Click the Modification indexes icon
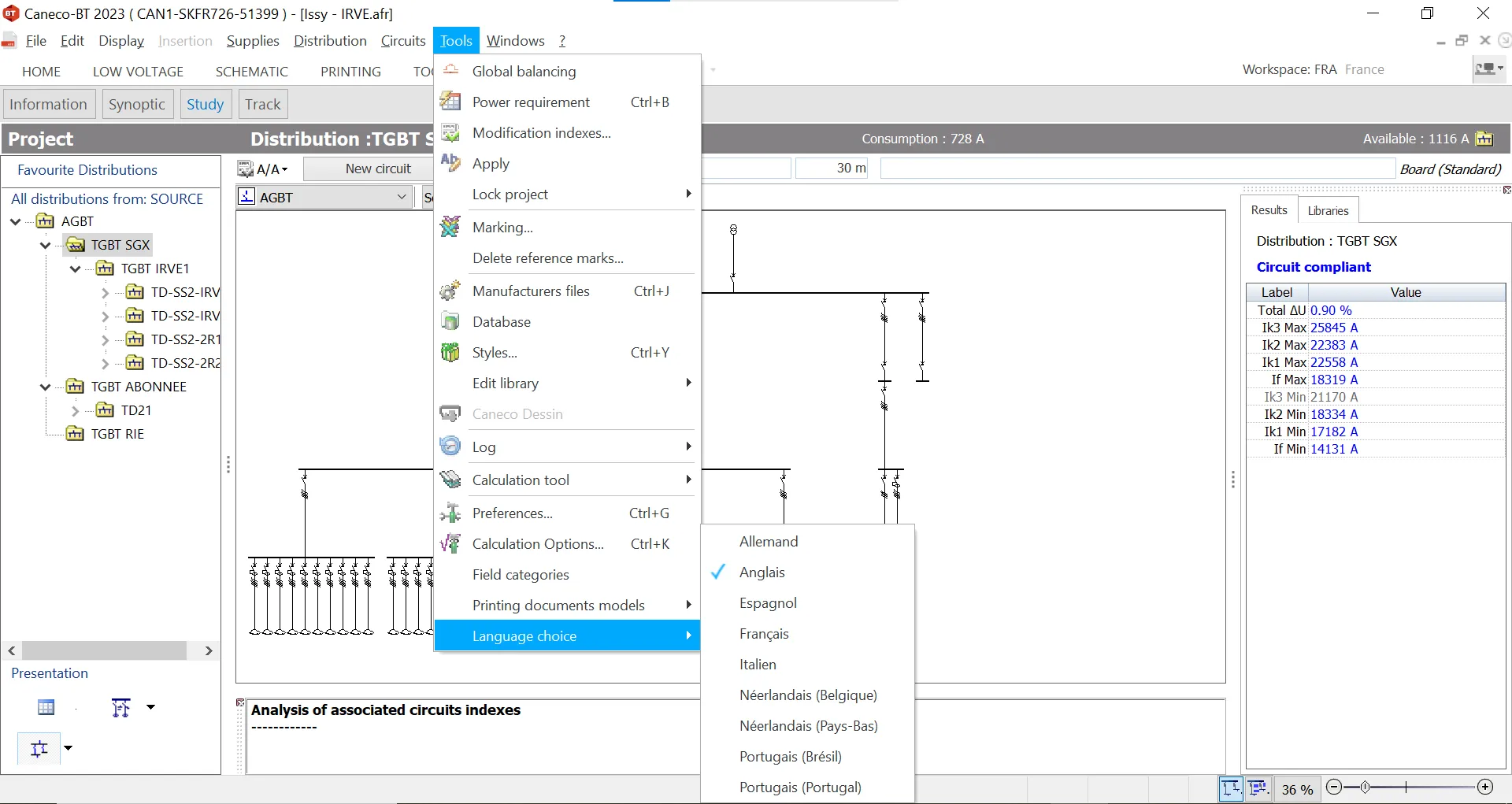The width and height of the screenshot is (1512, 804). (450, 132)
